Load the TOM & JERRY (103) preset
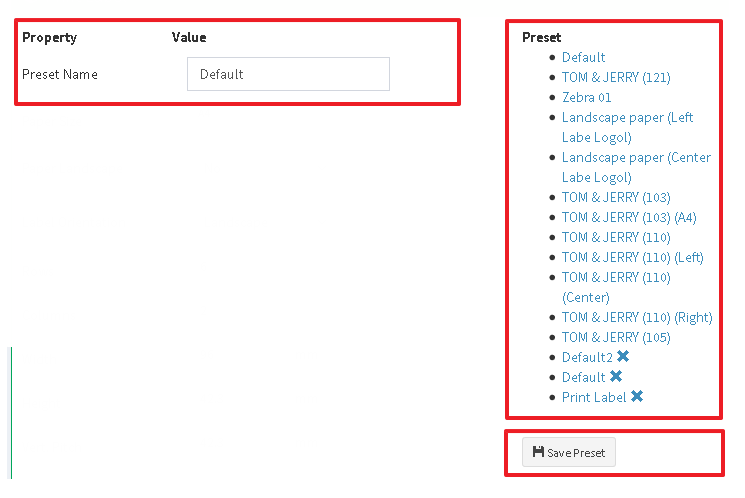Viewport: 745px width, 498px height. [x=616, y=197]
